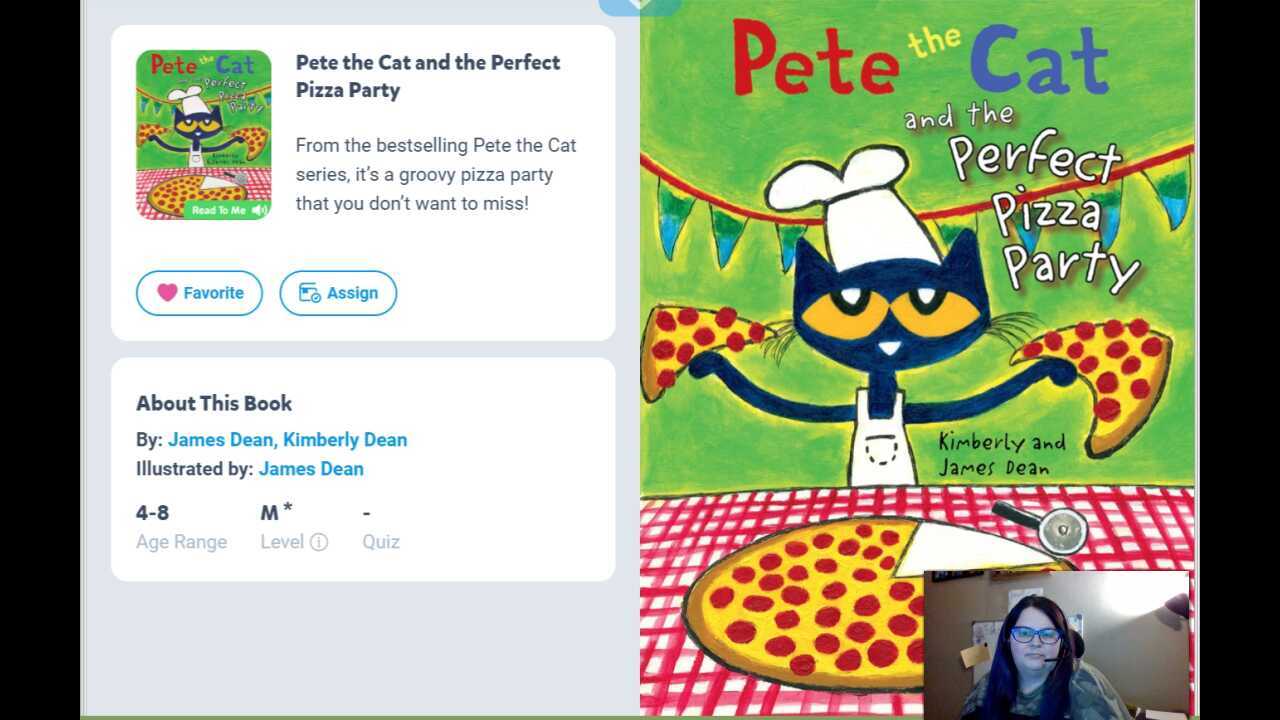Click the Read To Me progress badge

point(220,210)
